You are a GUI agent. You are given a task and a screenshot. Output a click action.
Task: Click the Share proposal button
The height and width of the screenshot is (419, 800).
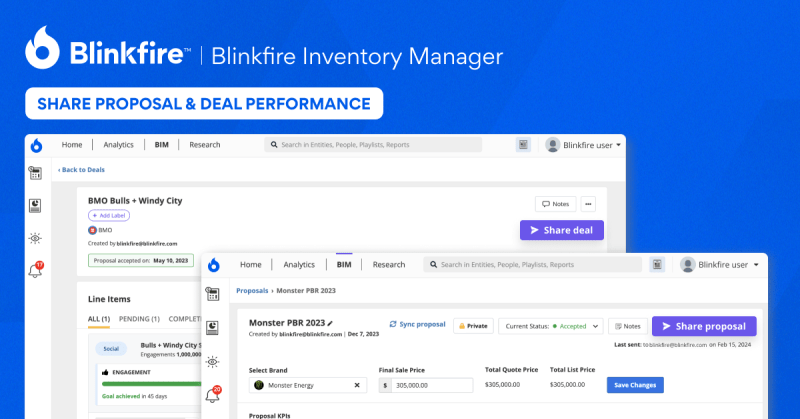pyautogui.click(x=704, y=326)
